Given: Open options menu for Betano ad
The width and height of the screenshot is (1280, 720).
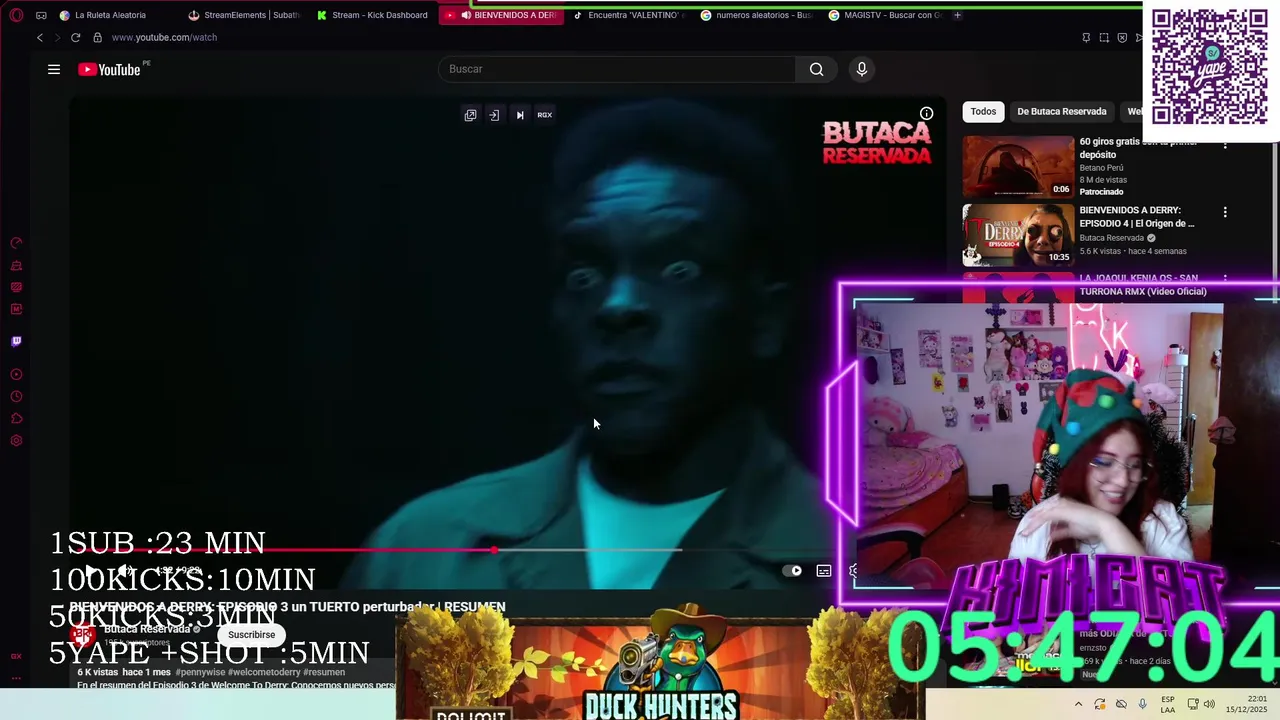Looking at the screenshot, I should click(x=1225, y=145).
